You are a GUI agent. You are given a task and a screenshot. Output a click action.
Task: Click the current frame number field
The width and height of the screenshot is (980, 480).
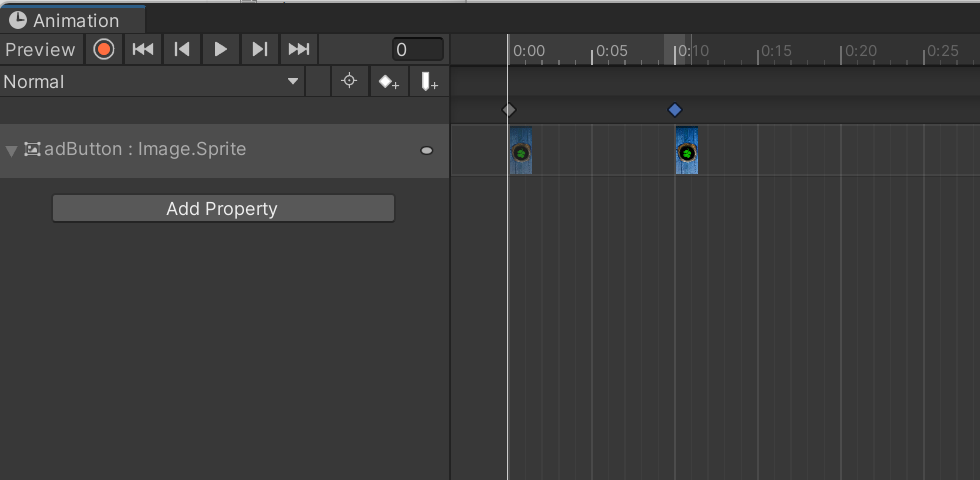pos(418,49)
